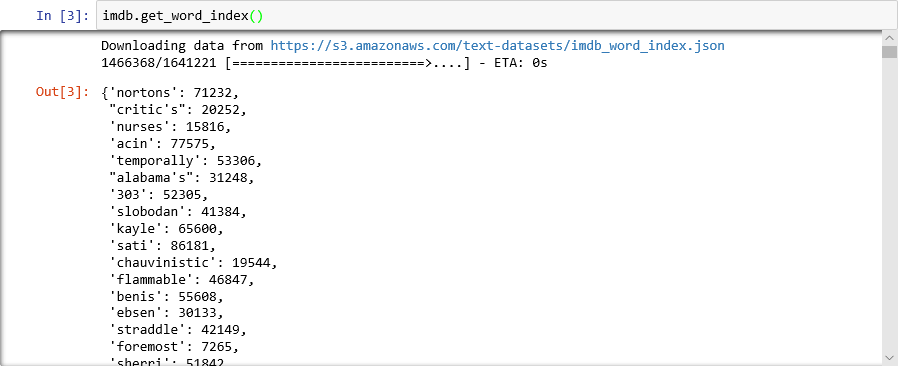This screenshot has width=898, height=368.
Task: Click the 'flammable': 46847 entry
Action: click(182, 280)
